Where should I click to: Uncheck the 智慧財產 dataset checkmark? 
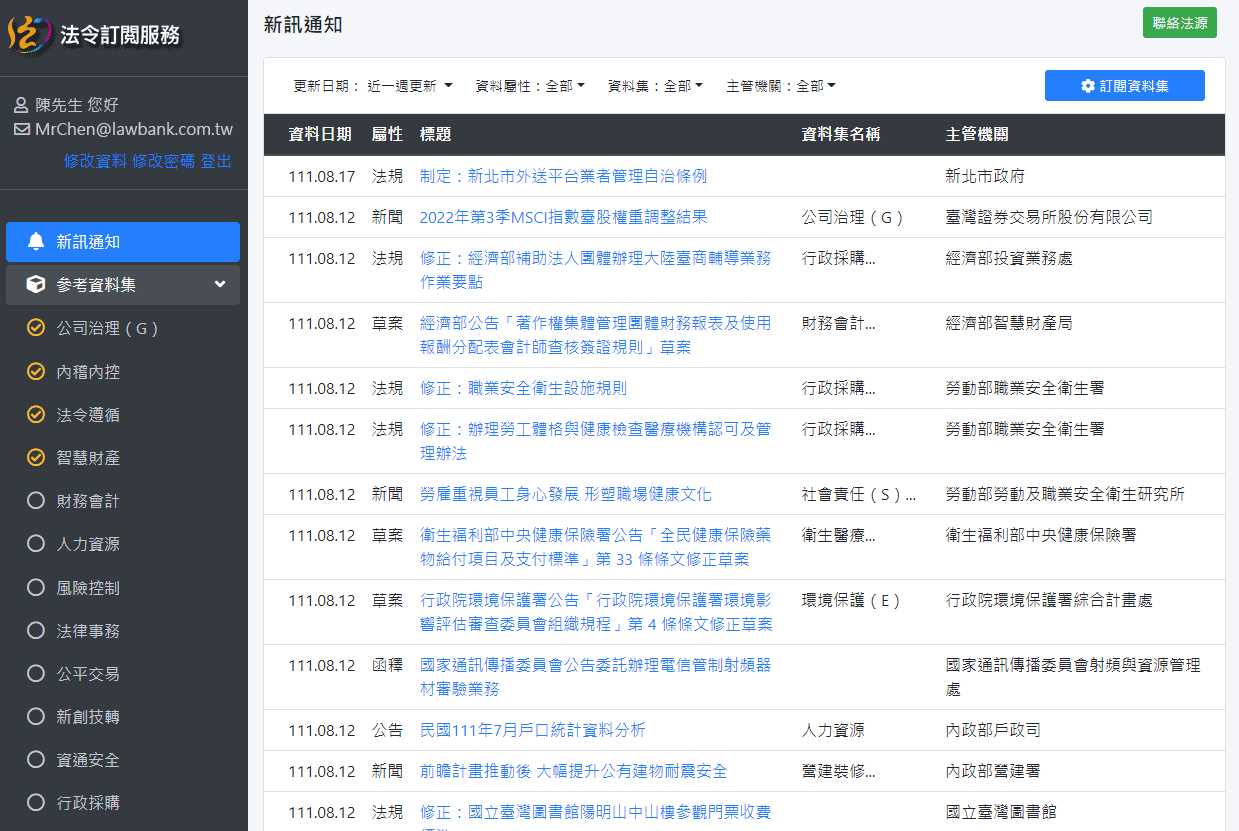pos(36,457)
